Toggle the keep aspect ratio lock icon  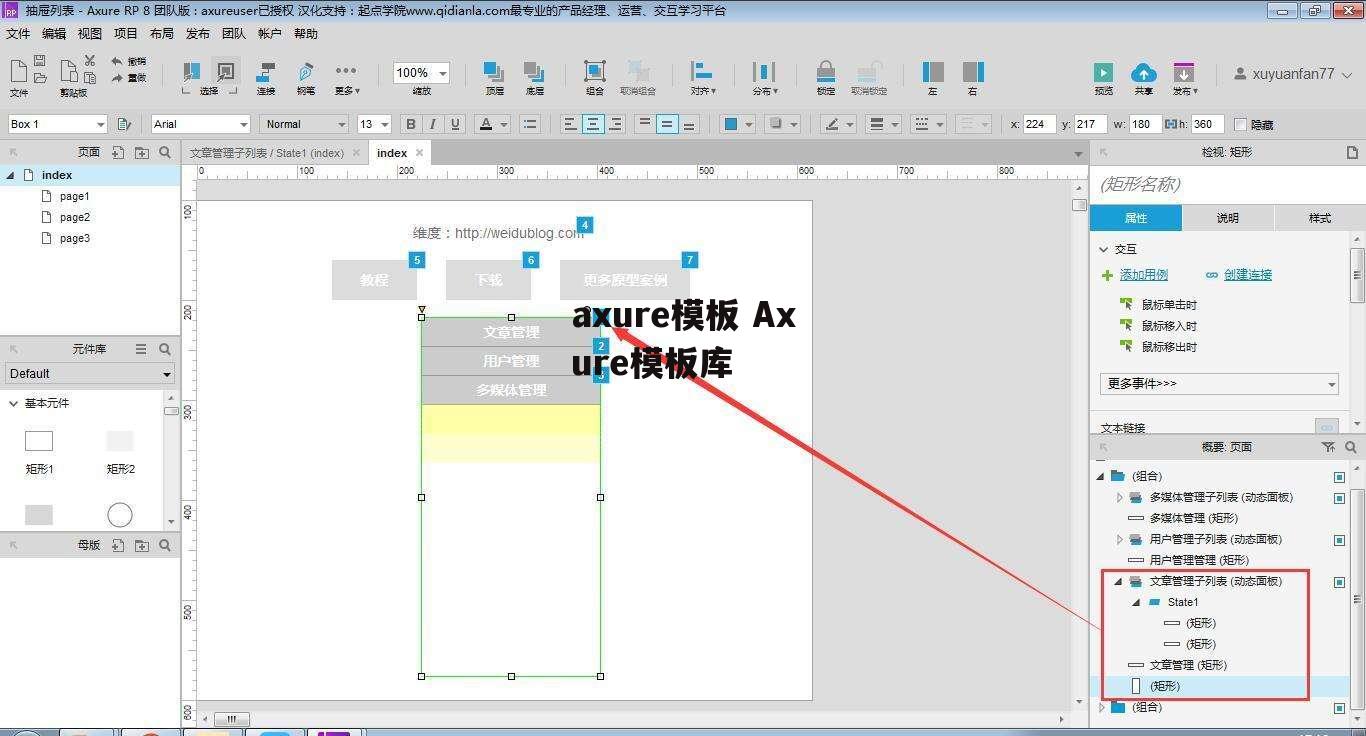(x=1170, y=124)
